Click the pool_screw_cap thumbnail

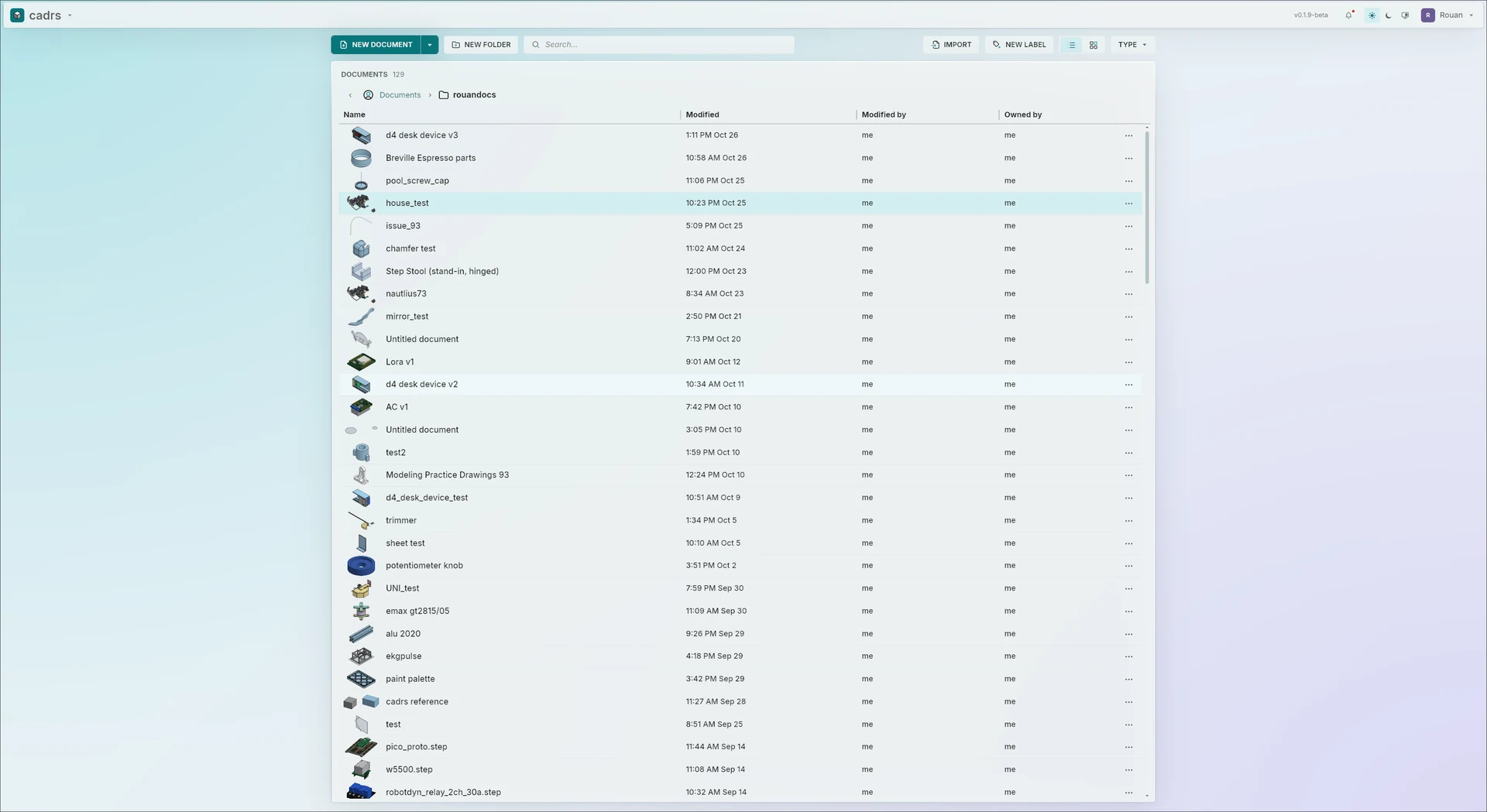click(x=361, y=181)
